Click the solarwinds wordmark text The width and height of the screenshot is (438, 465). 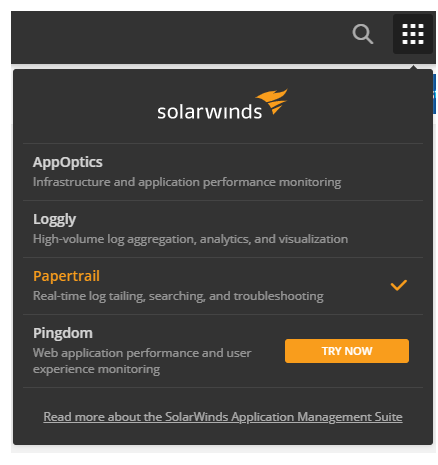(x=209, y=112)
